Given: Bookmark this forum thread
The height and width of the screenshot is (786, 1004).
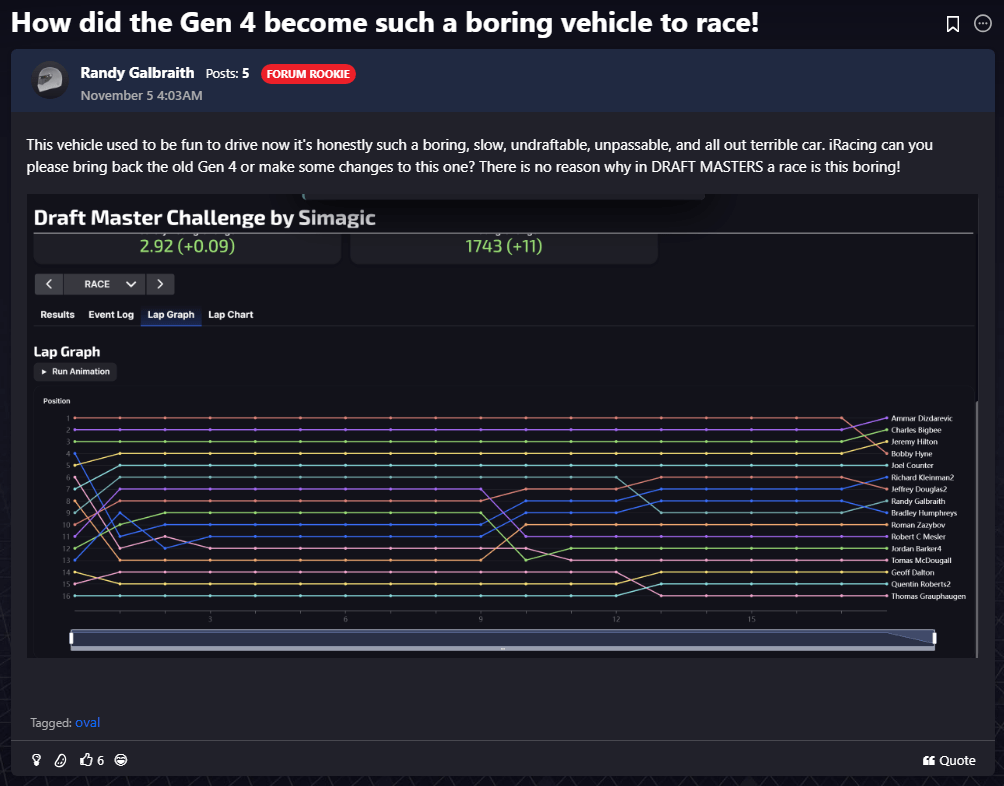Looking at the screenshot, I should tap(953, 24).
